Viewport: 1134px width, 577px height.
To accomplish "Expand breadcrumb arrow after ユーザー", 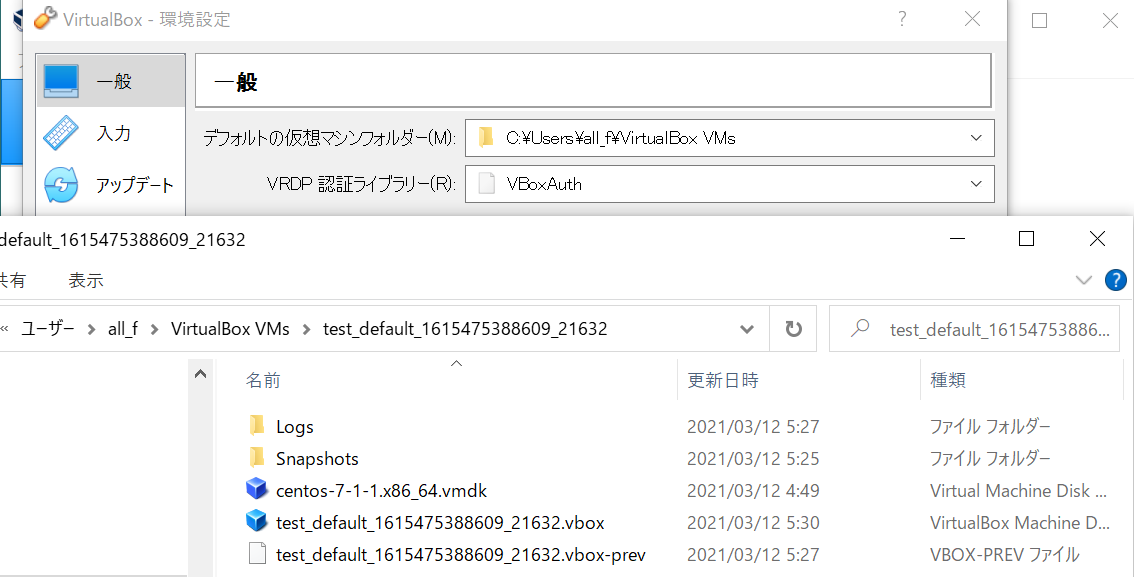I will (x=91, y=330).
